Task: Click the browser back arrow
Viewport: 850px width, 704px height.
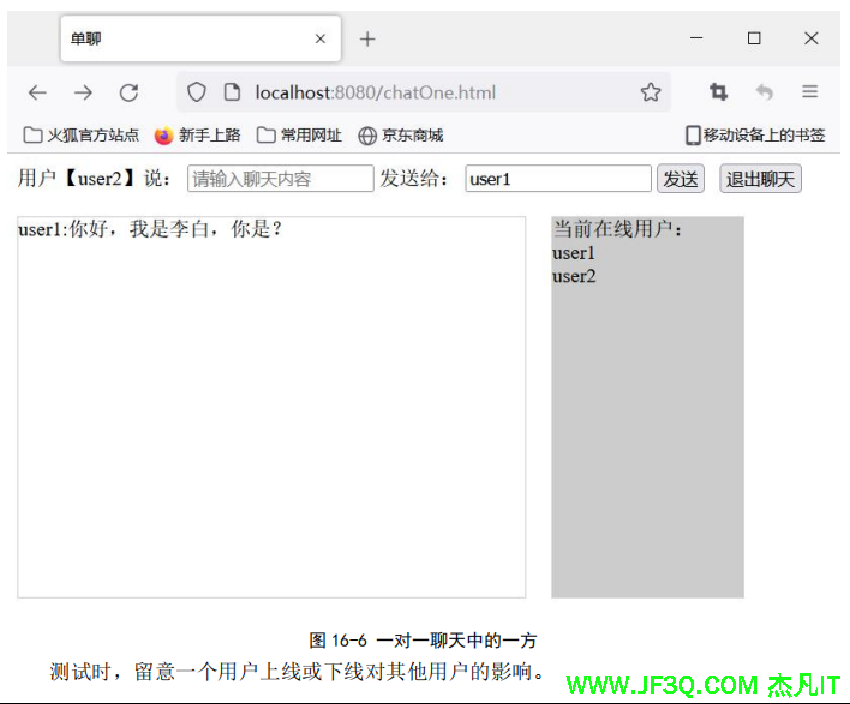Action: click(x=38, y=93)
